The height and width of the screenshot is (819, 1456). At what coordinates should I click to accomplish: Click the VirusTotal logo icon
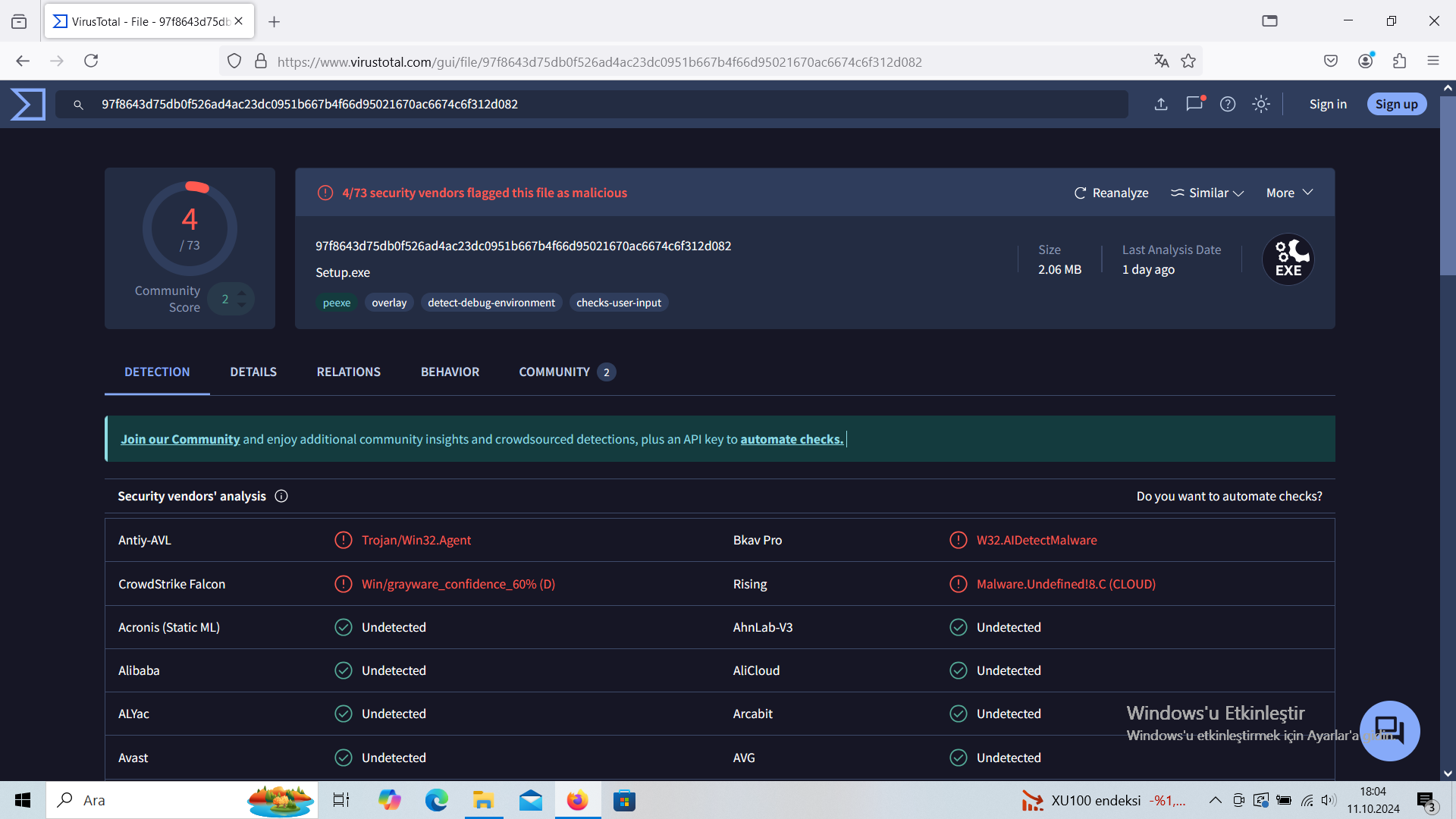pos(28,104)
